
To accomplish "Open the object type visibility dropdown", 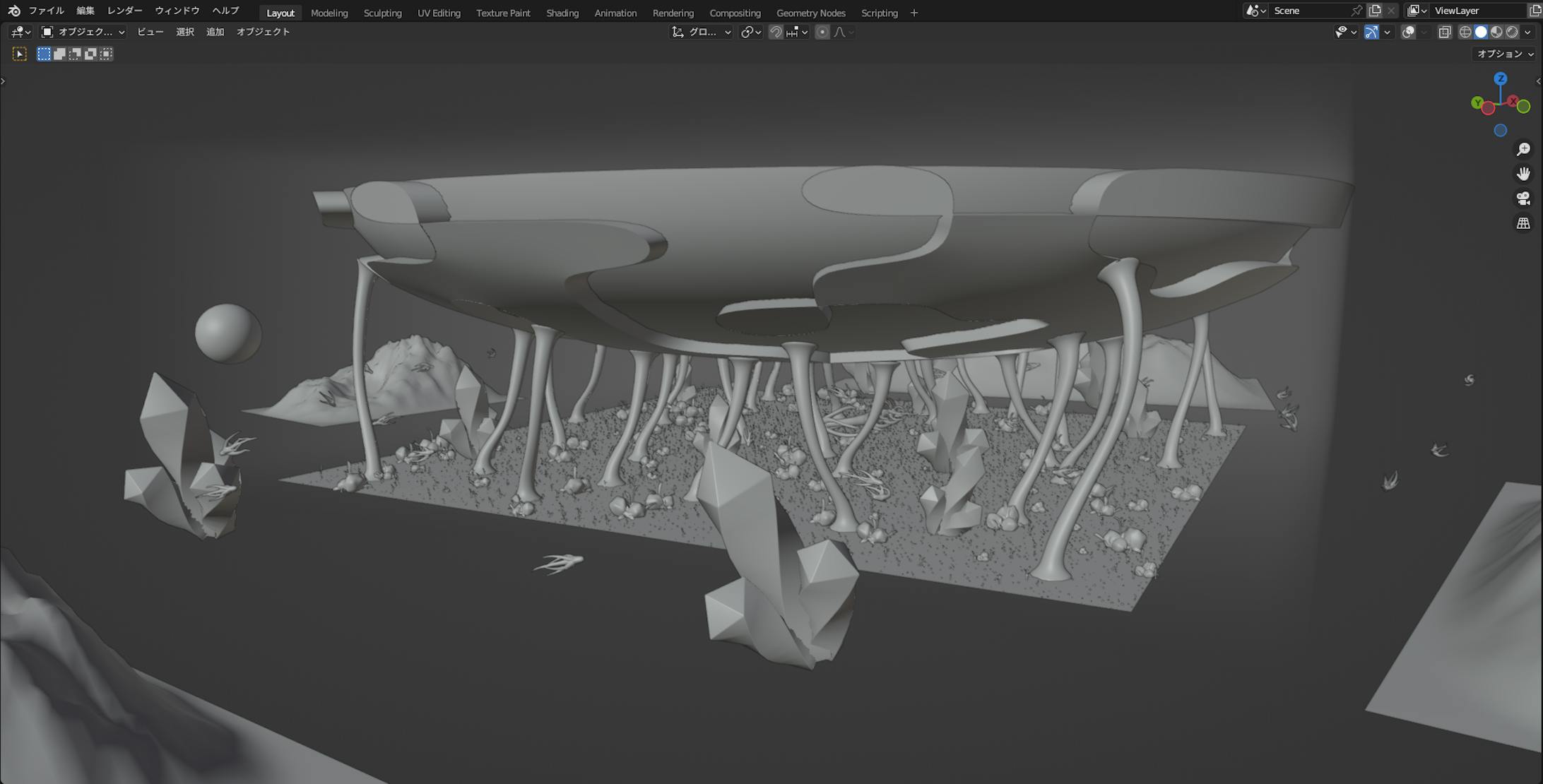I will [1345, 32].
